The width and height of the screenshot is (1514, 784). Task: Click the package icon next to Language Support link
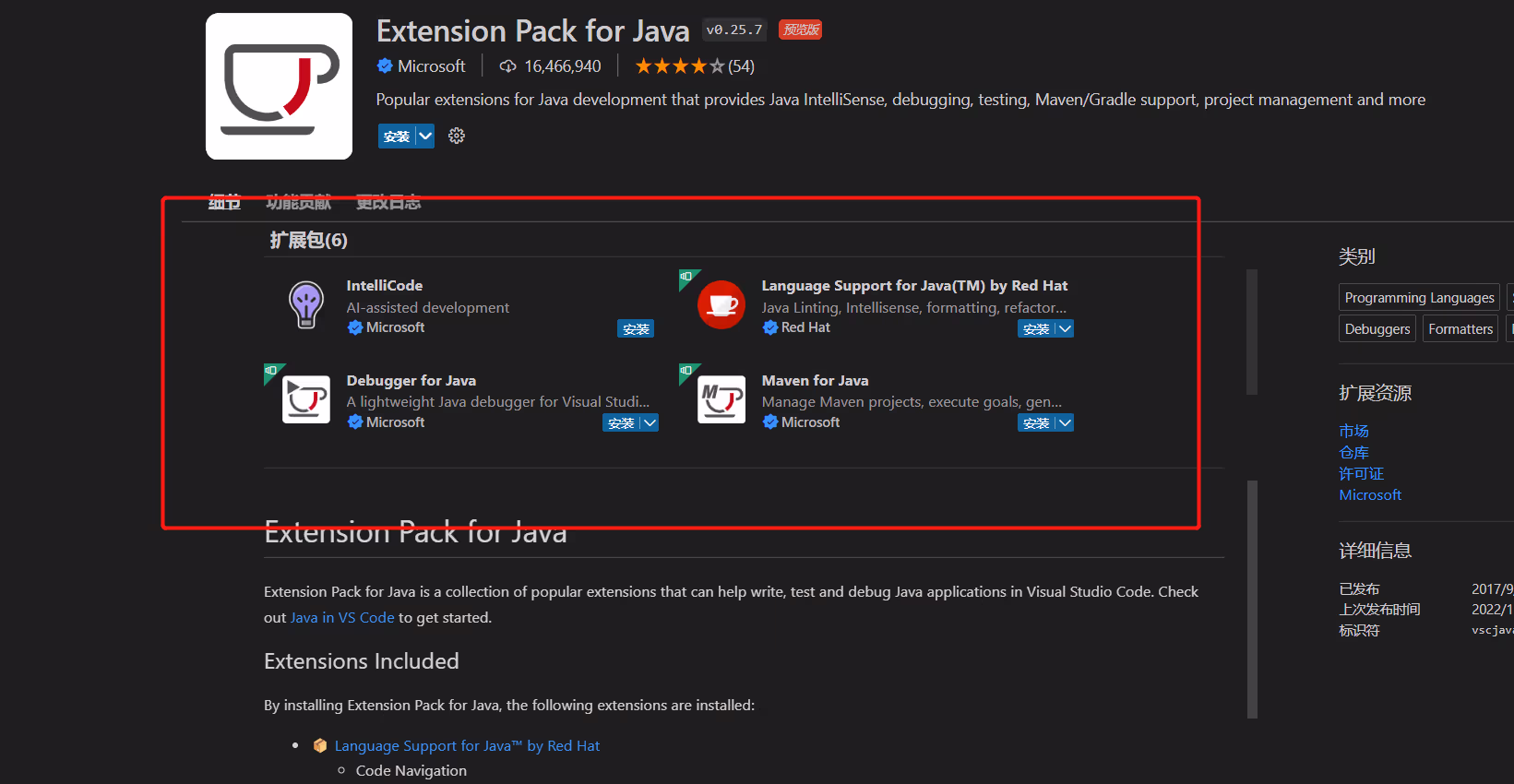[320, 745]
